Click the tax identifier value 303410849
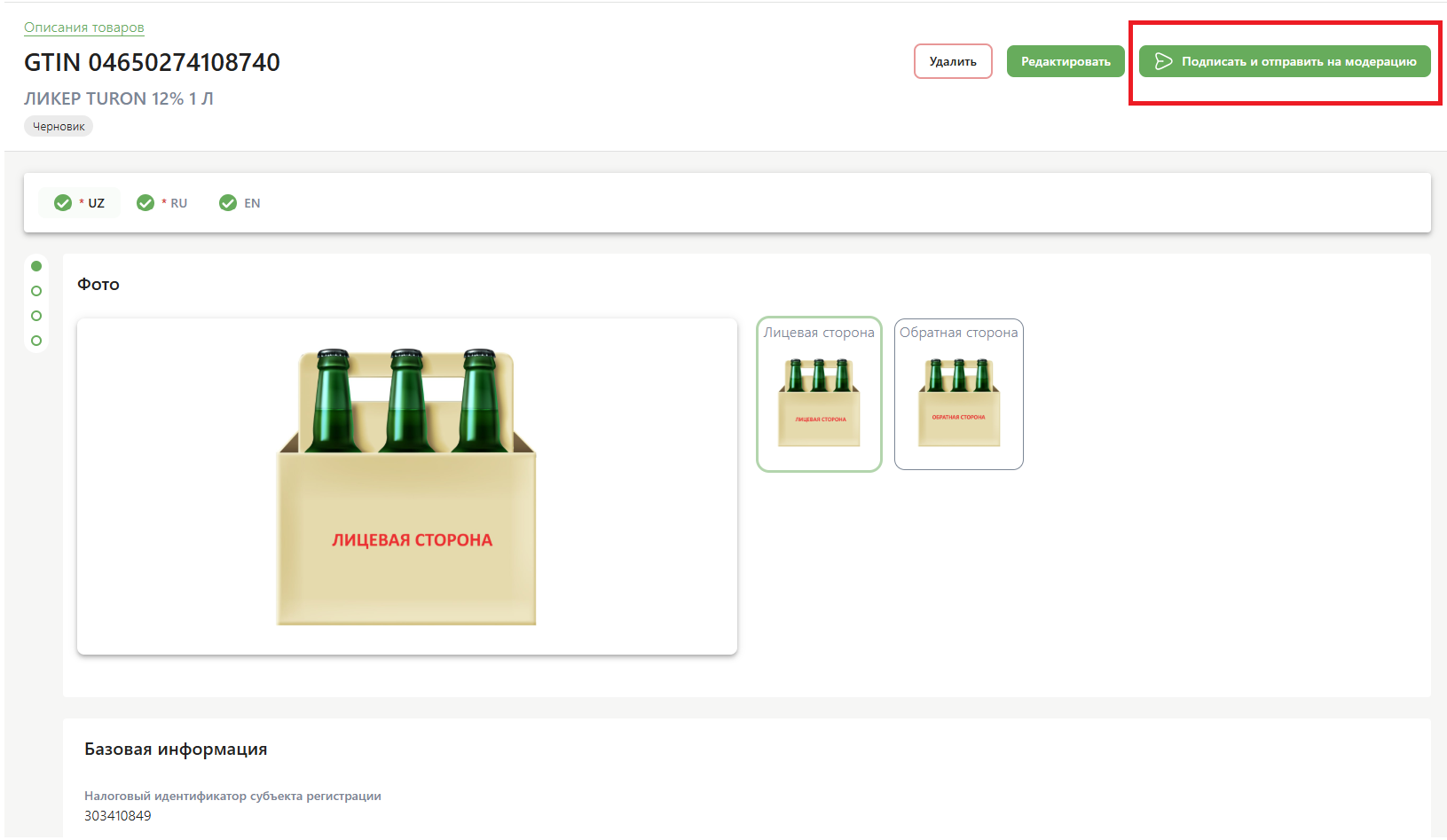 (118, 816)
